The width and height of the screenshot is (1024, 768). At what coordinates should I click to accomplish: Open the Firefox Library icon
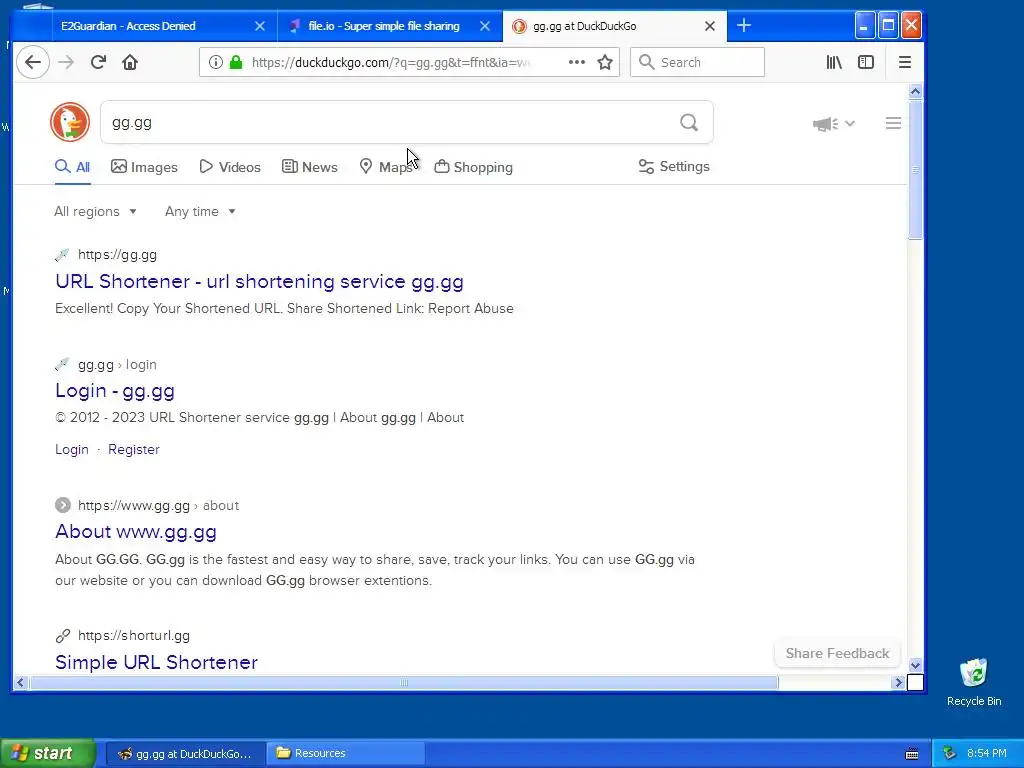[834, 62]
